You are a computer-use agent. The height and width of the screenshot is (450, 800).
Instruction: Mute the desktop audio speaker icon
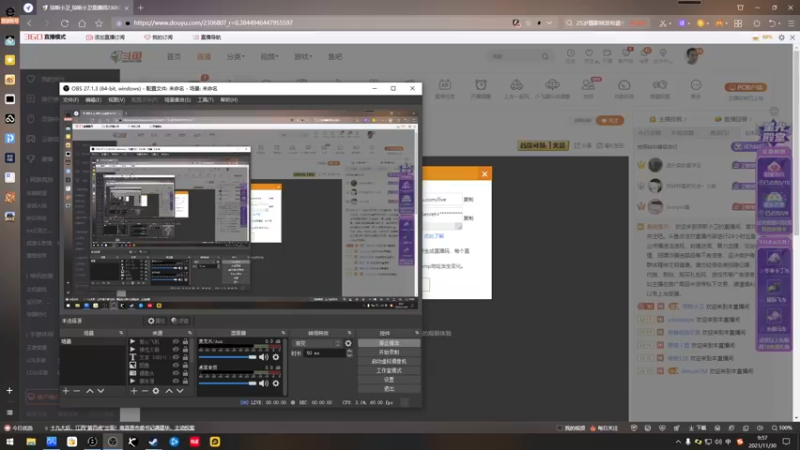tap(264, 383)
